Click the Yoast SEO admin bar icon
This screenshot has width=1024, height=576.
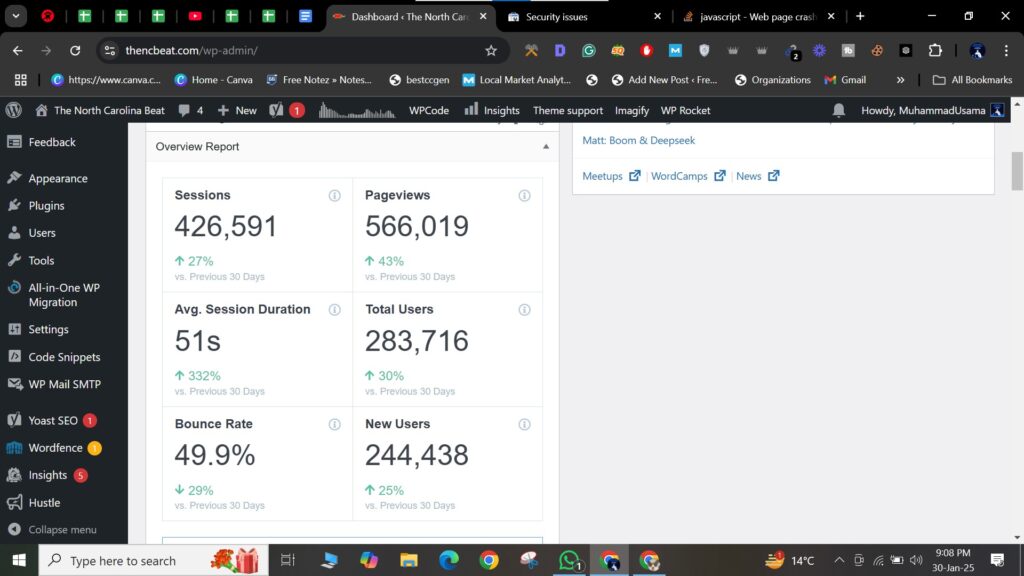[x=276, y=110]
